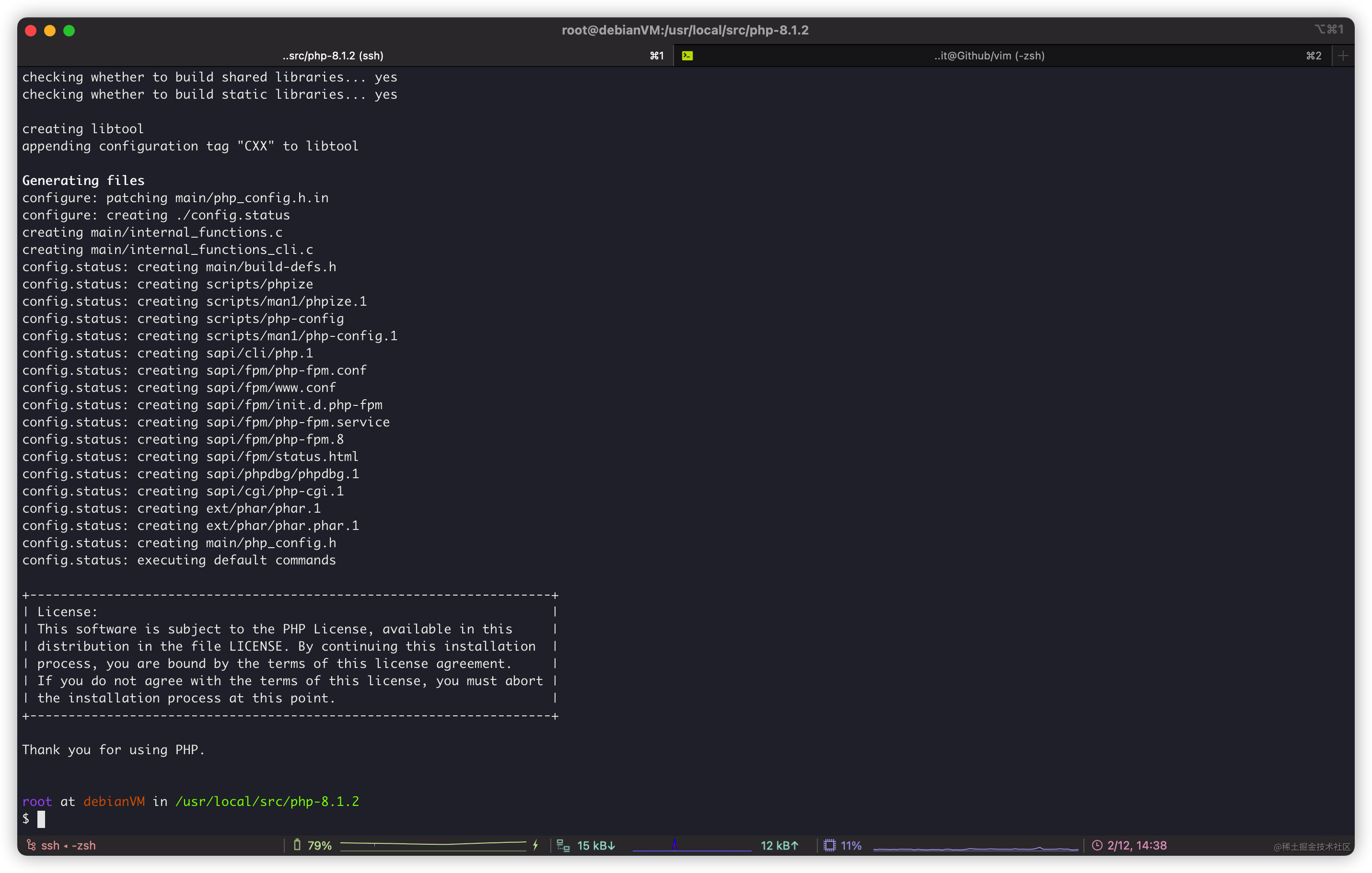1372x873 pixels.
Task: Click the green zoom window button
Action: click(69, 31)
